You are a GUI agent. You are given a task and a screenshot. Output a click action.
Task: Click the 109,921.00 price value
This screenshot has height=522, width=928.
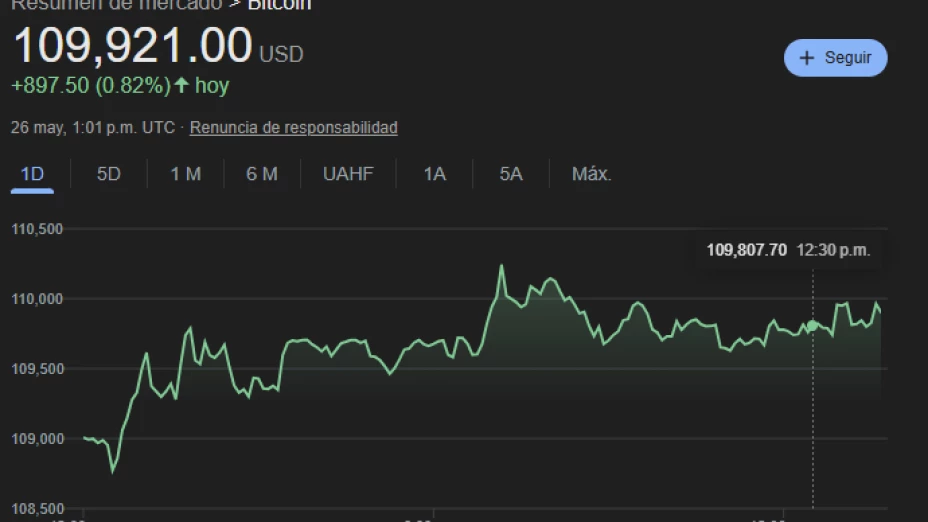click(x=133, y=46)
